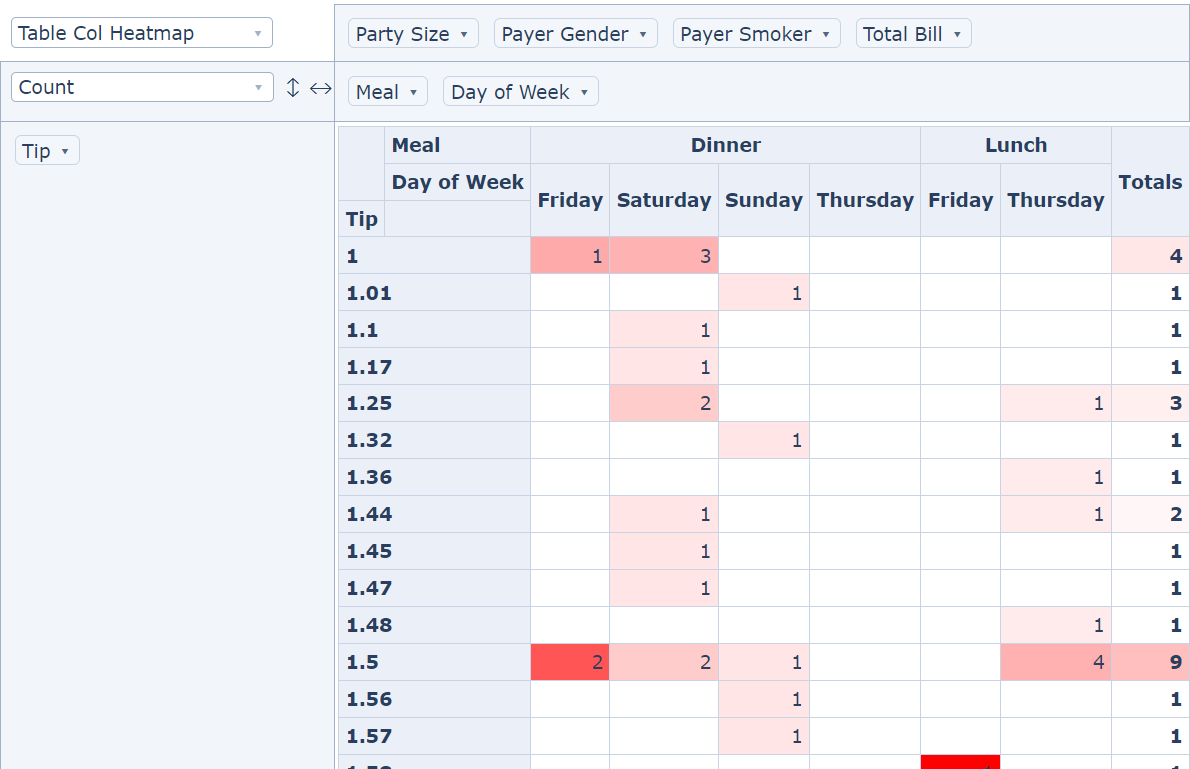Click the Saturday cell showing 3

click(663, 256)
